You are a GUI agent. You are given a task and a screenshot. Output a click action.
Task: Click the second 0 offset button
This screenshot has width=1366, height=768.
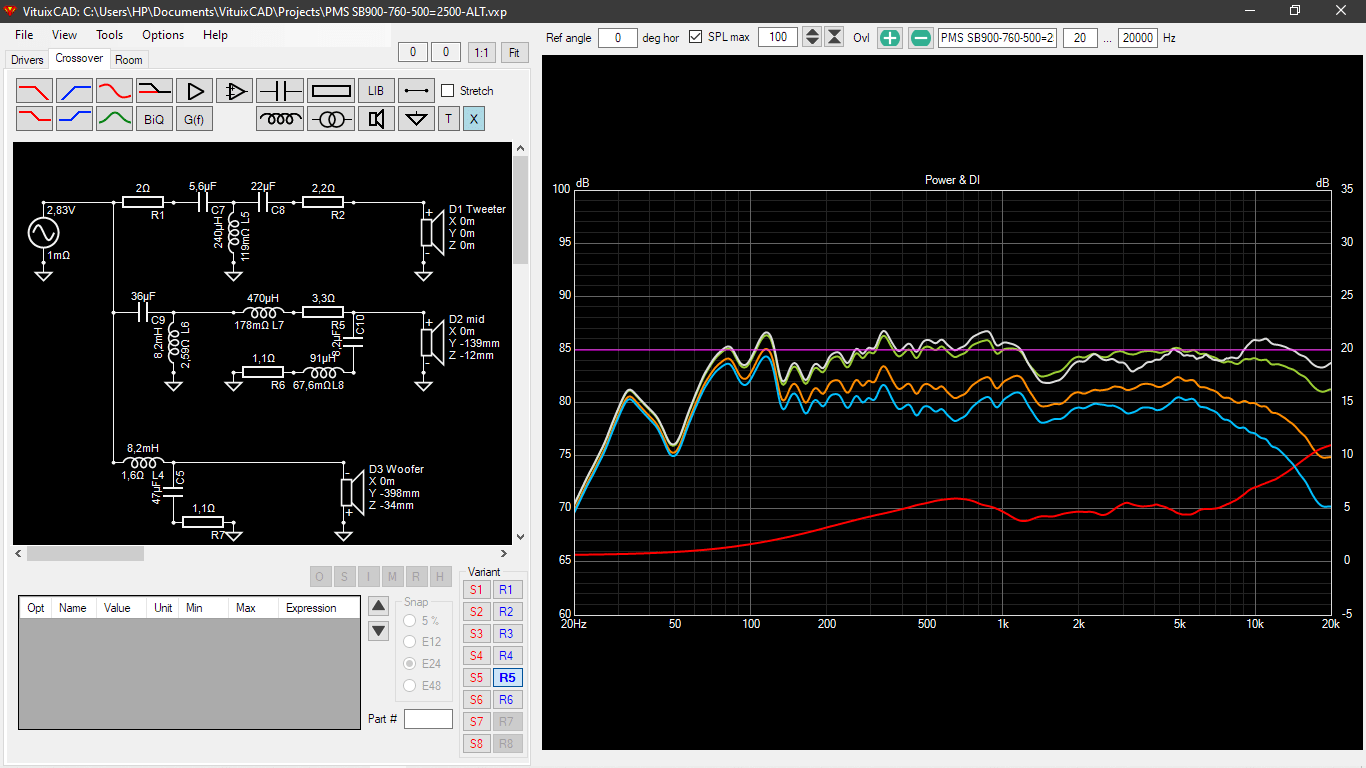[446, 52]
